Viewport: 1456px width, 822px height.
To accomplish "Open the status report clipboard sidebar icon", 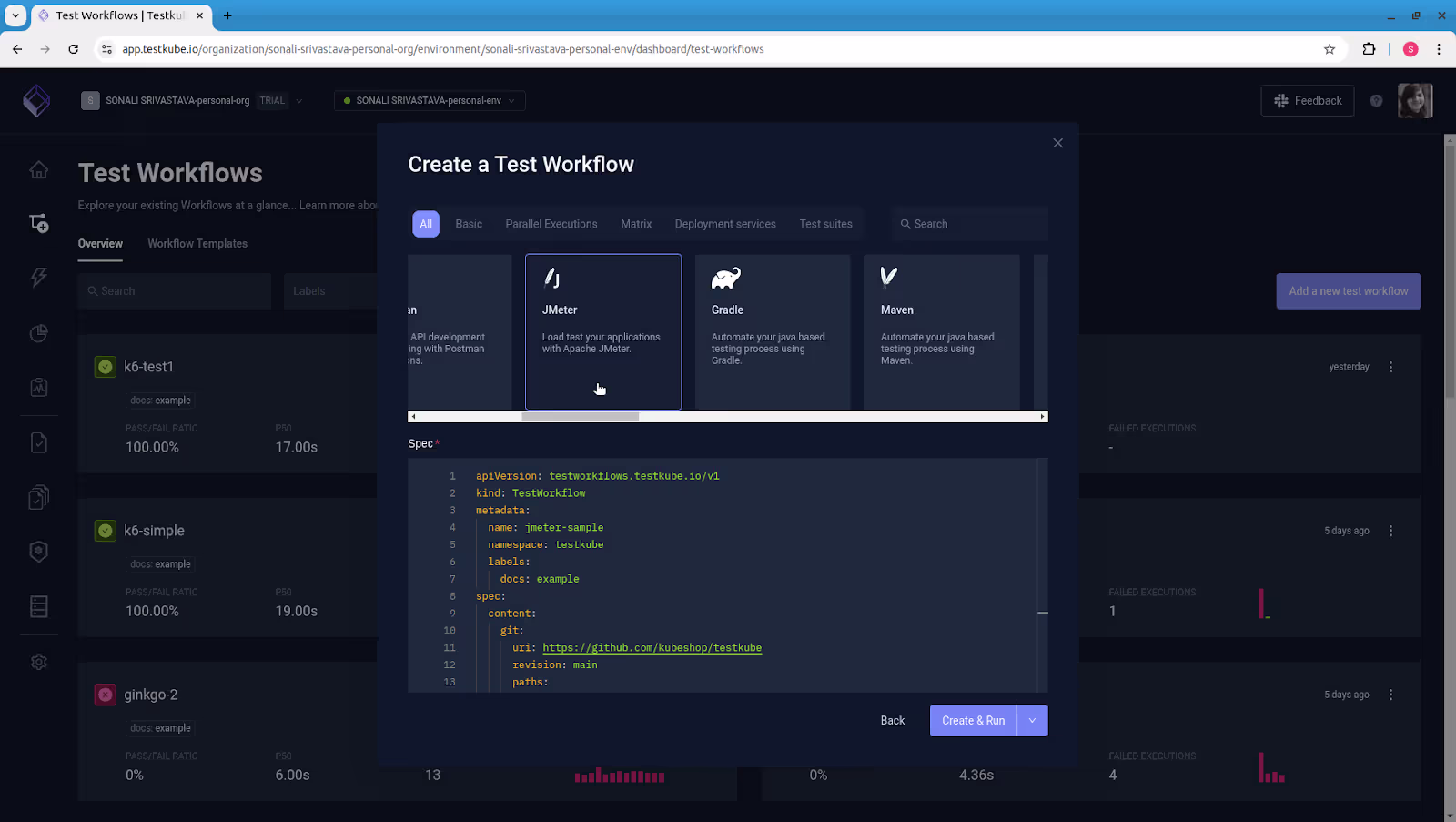I will coord(39,388).
